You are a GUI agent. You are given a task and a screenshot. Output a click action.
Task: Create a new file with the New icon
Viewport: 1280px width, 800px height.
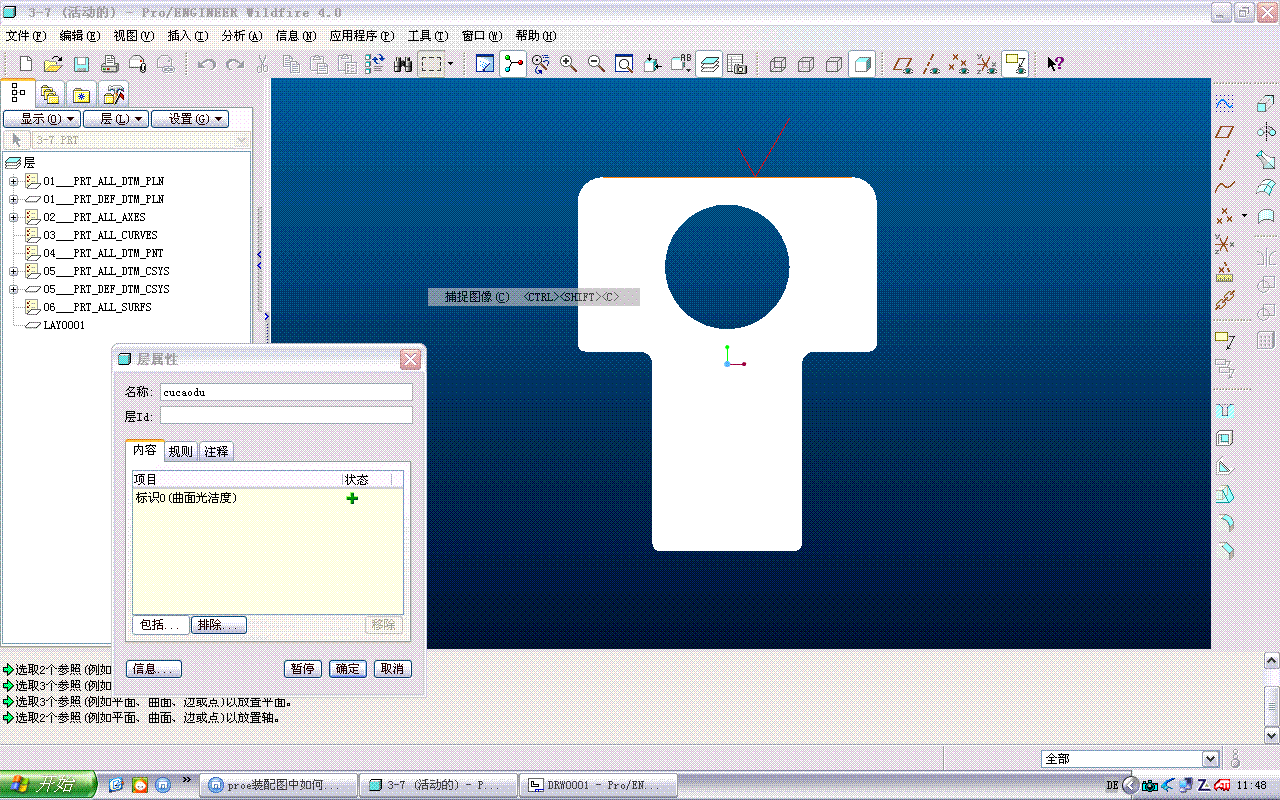[x=27, y=64]
